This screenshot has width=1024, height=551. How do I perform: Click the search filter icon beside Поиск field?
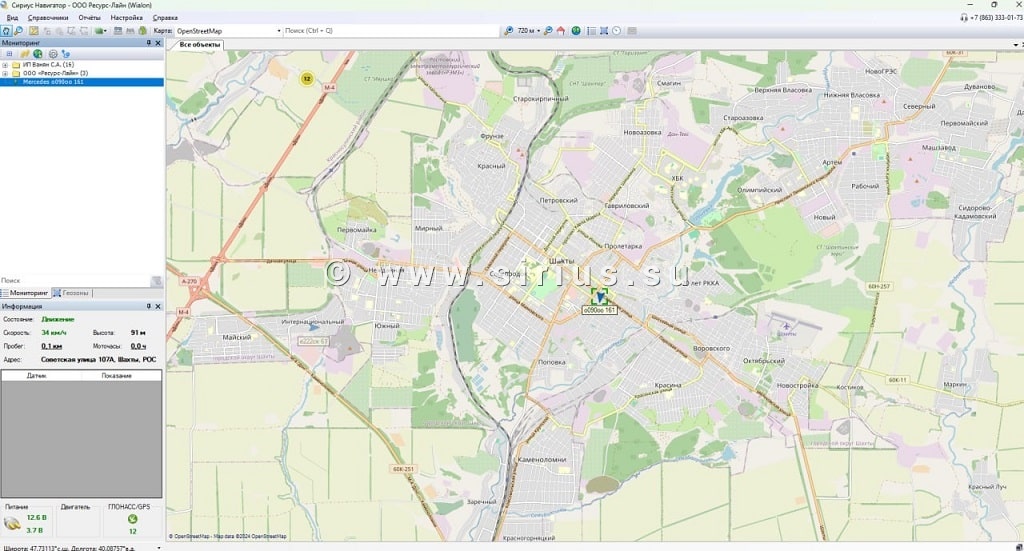pos(156,281)
